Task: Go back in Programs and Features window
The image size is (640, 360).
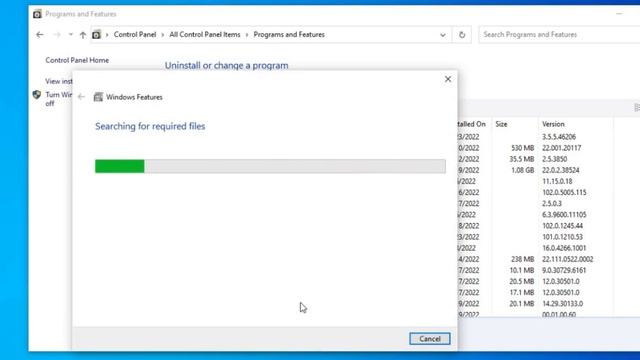Action: click(x=40, y=35)
